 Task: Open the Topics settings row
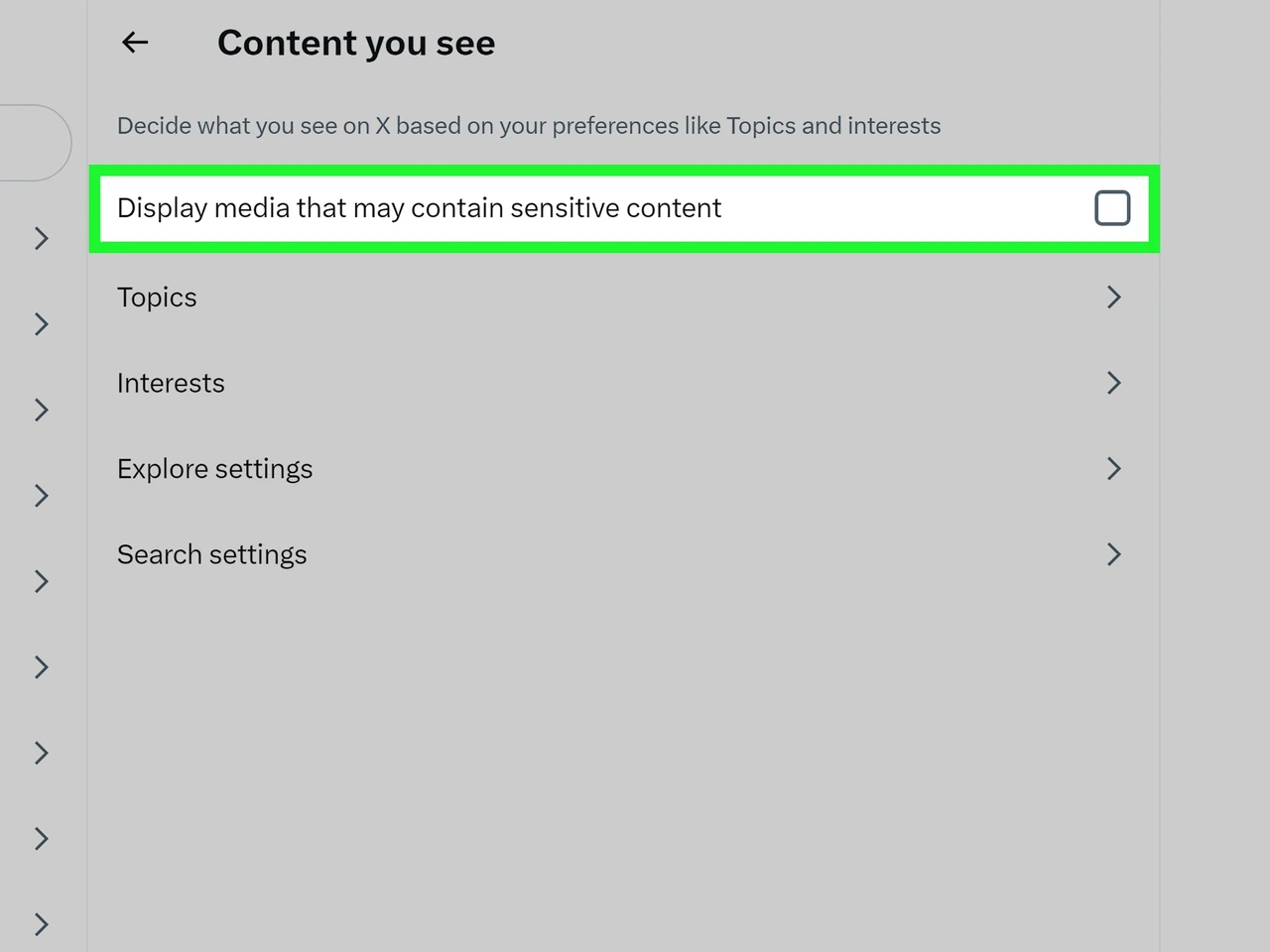[x=624, y=297]
